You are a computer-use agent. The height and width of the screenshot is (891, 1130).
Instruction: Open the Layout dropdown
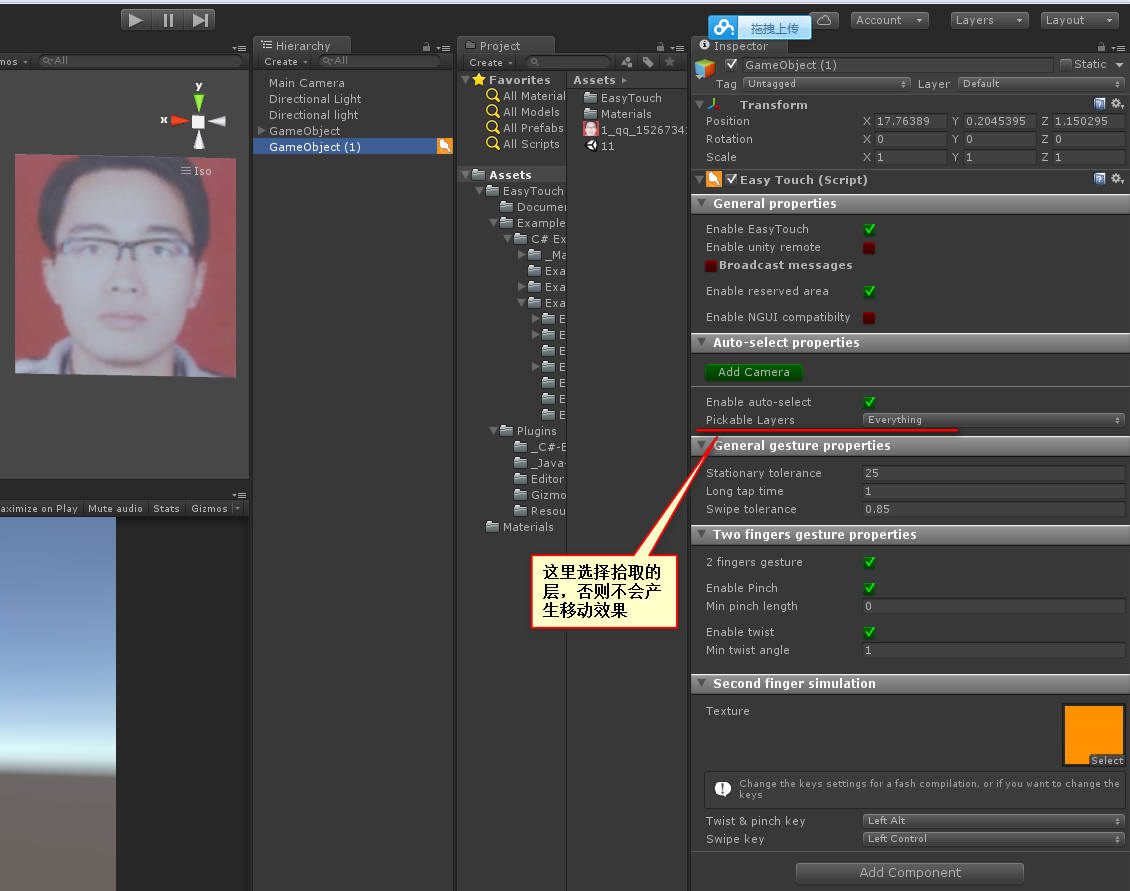[1079, 20]
